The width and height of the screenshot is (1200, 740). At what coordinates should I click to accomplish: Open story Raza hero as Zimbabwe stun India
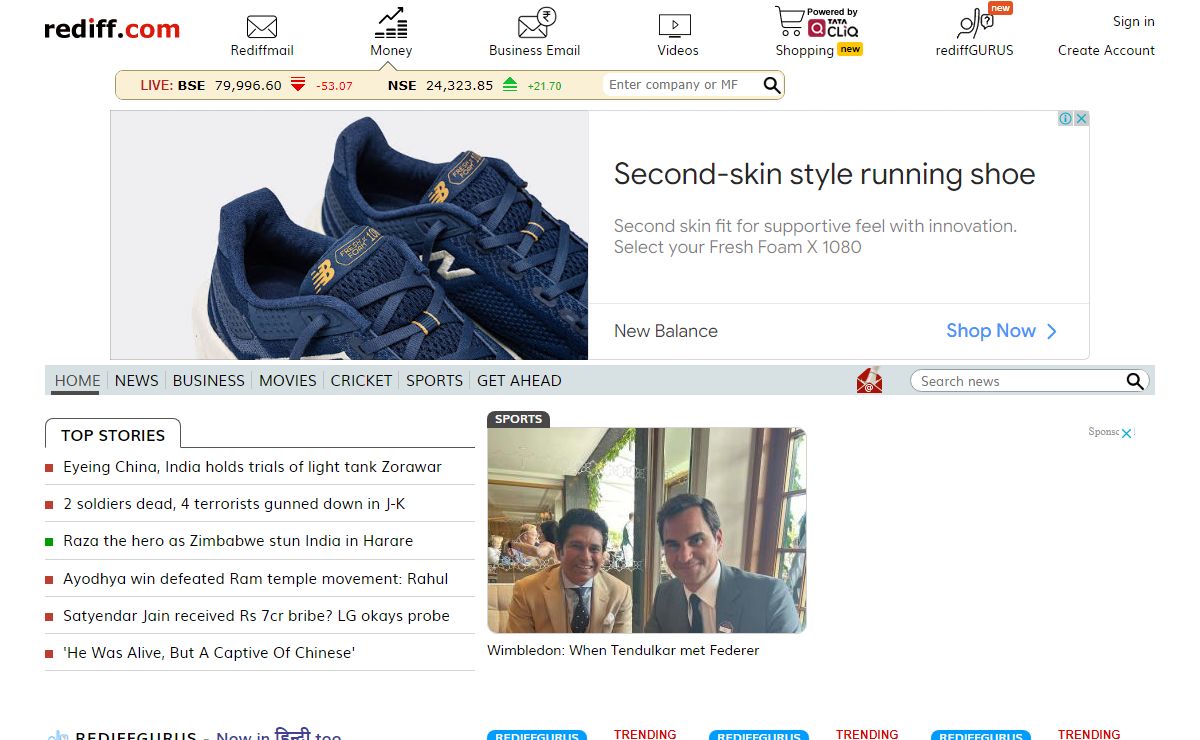238,541
